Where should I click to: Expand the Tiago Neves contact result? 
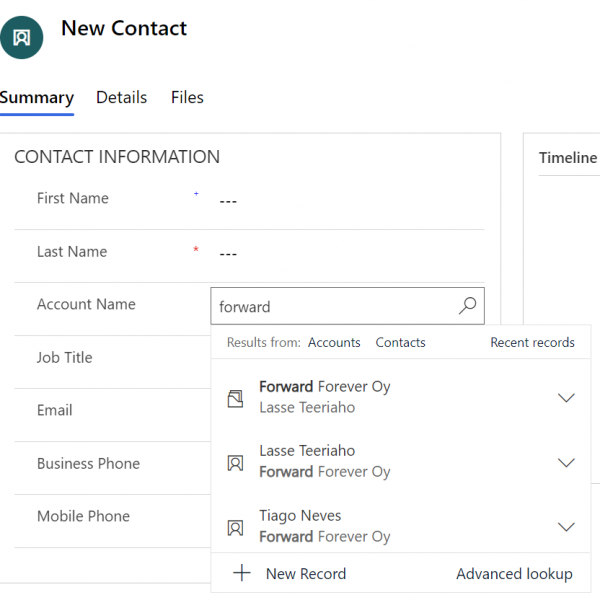point(566,527)
